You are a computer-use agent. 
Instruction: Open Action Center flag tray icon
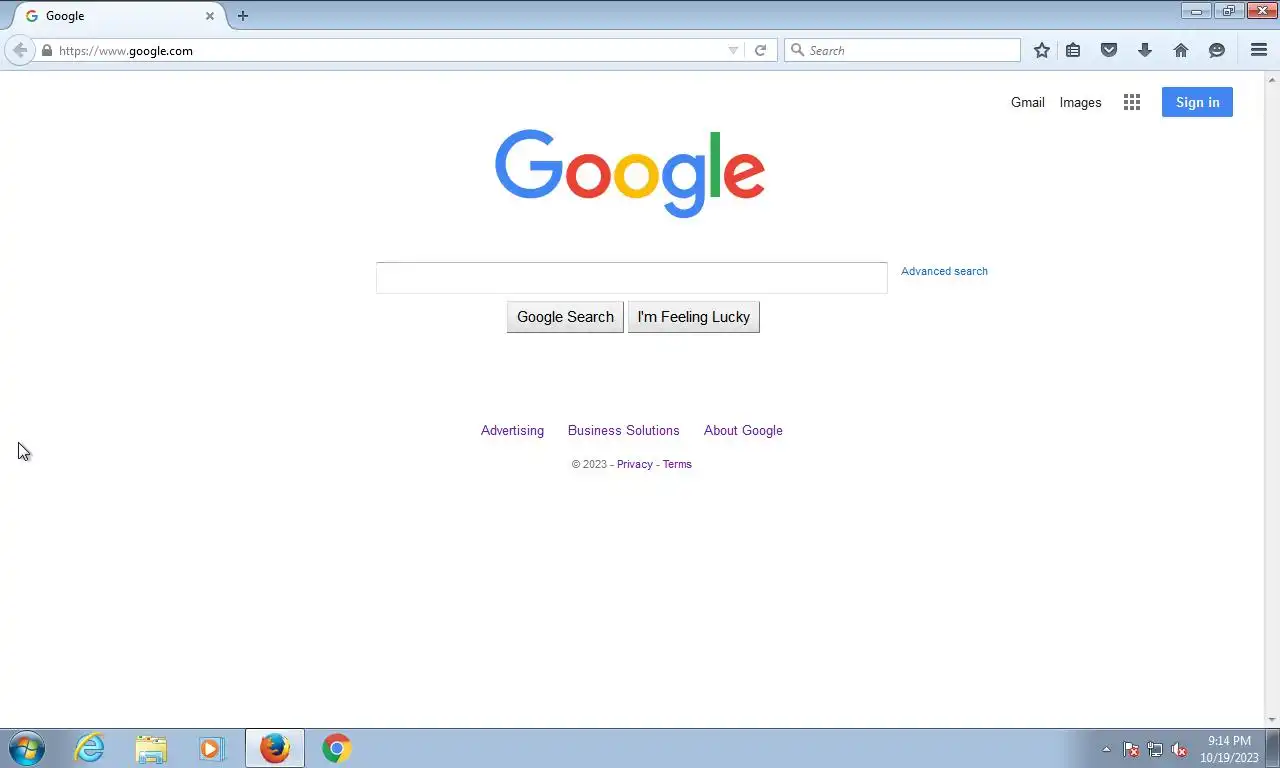point(1131,749)
